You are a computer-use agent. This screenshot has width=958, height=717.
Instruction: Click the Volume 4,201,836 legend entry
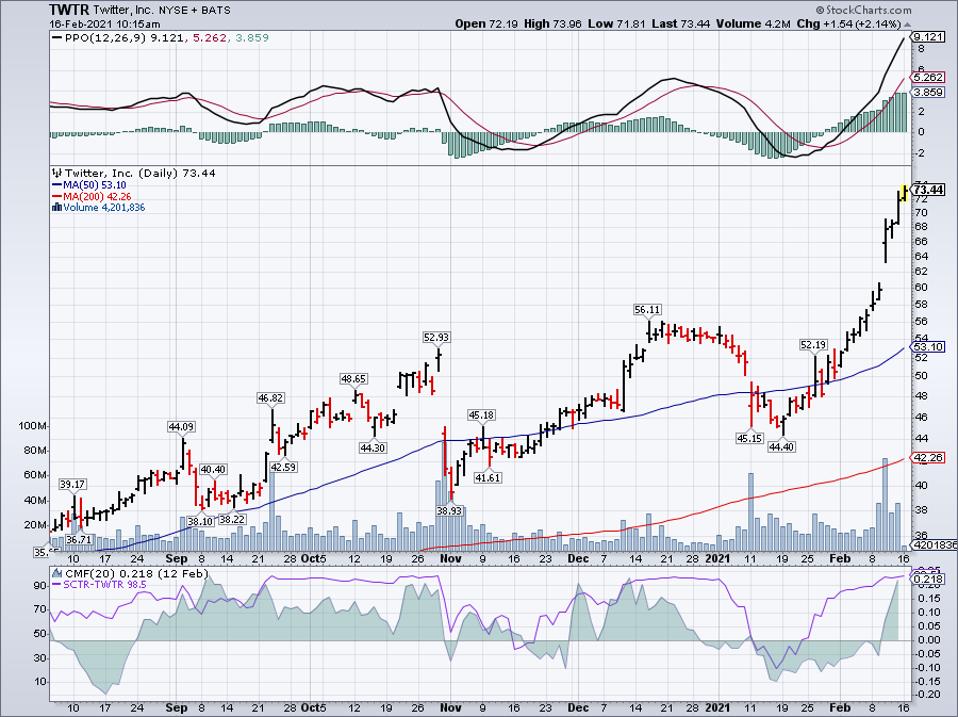pyautogui.click(x=104, y=208)
